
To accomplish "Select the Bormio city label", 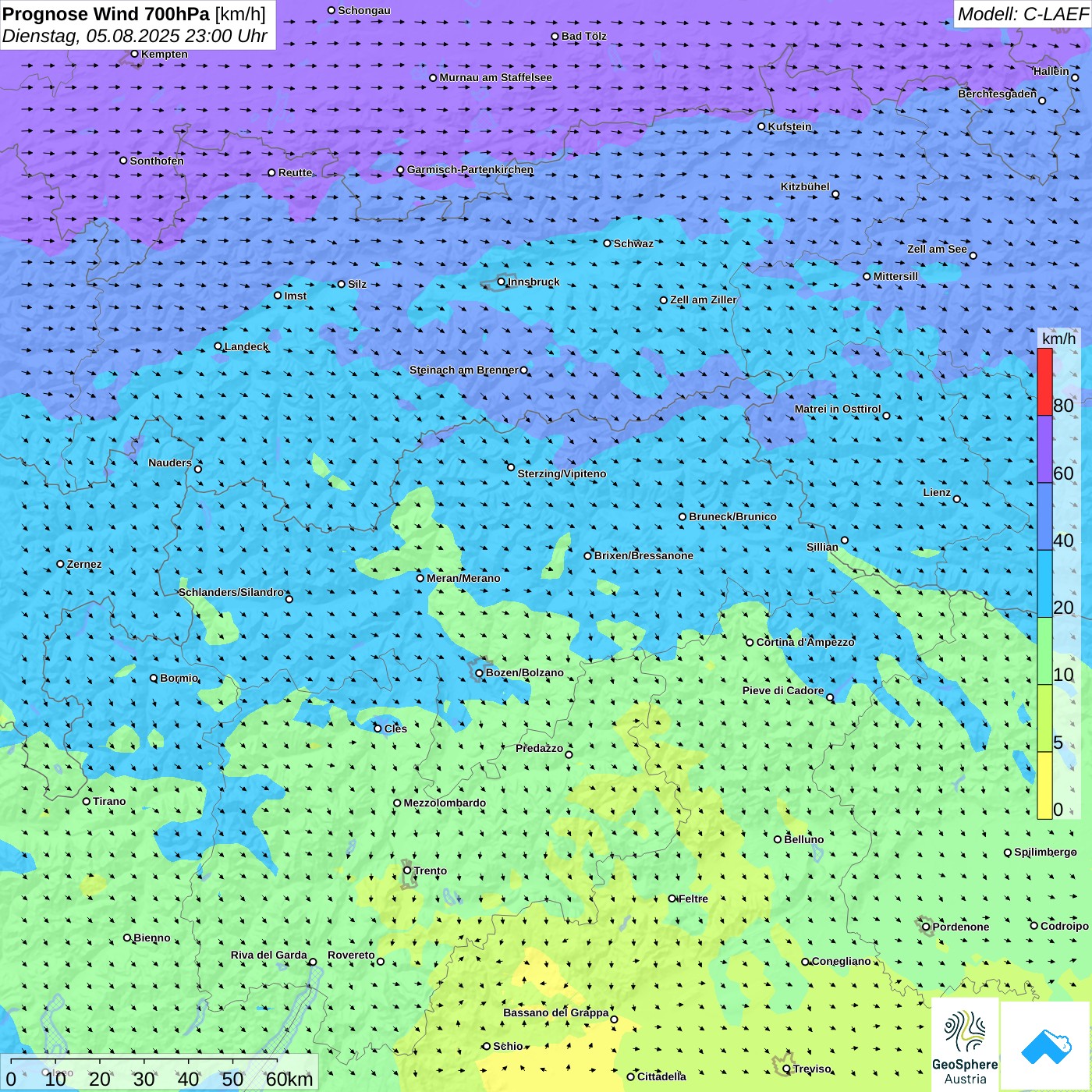I will [179, 678].
